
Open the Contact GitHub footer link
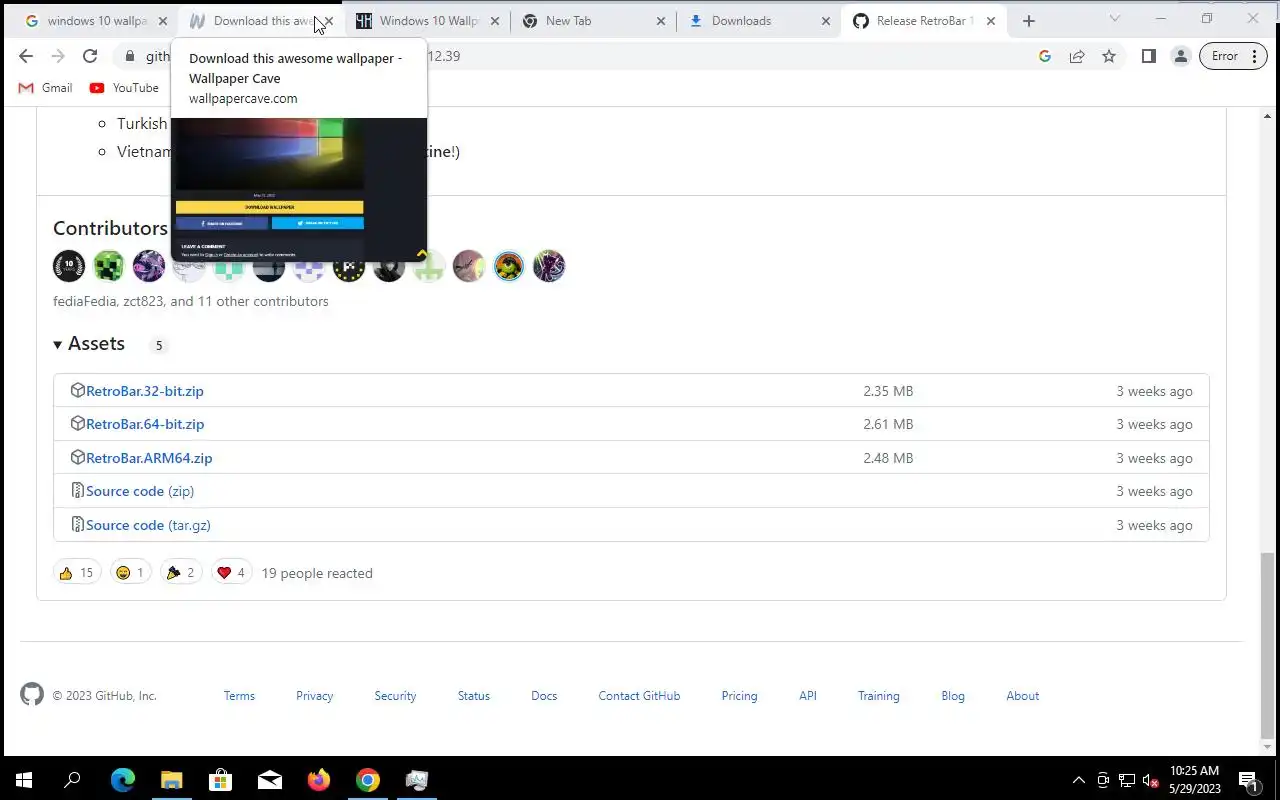(x=639, y=696)
